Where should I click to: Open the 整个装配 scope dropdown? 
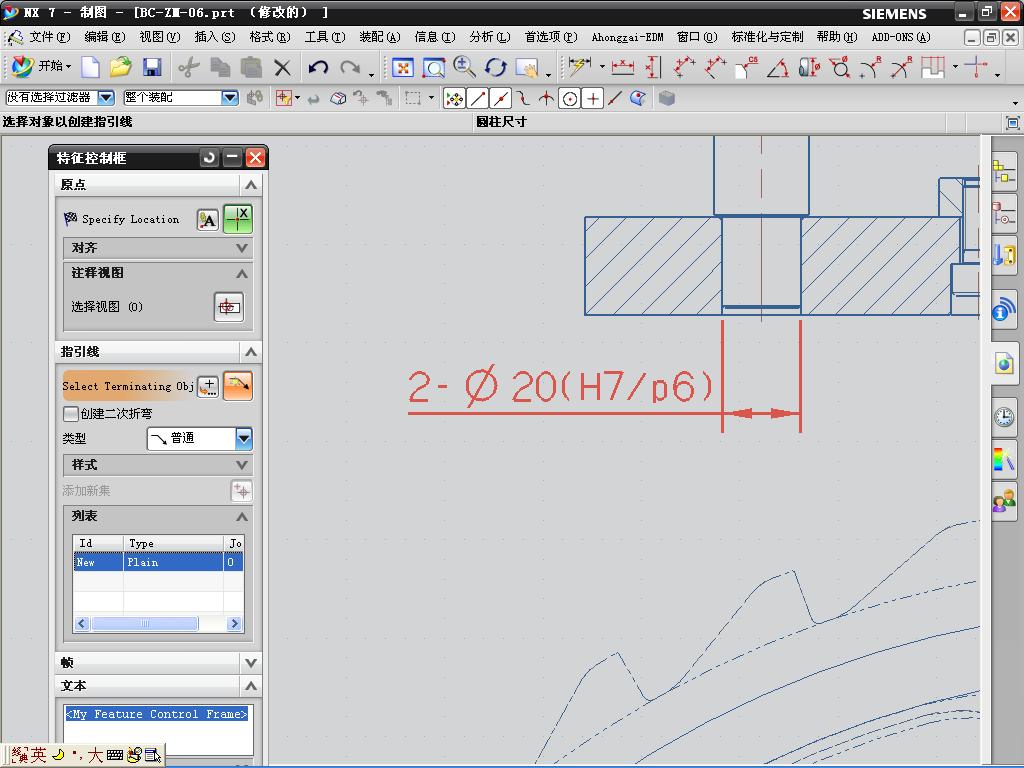[x=230, y=98]
